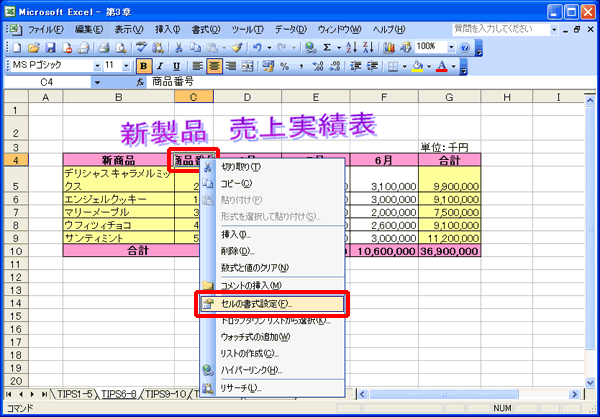The width and height of the screenshot is (600, 417).
Task: Click the last-sheet navigation arrow button
Action: point(45,394)
